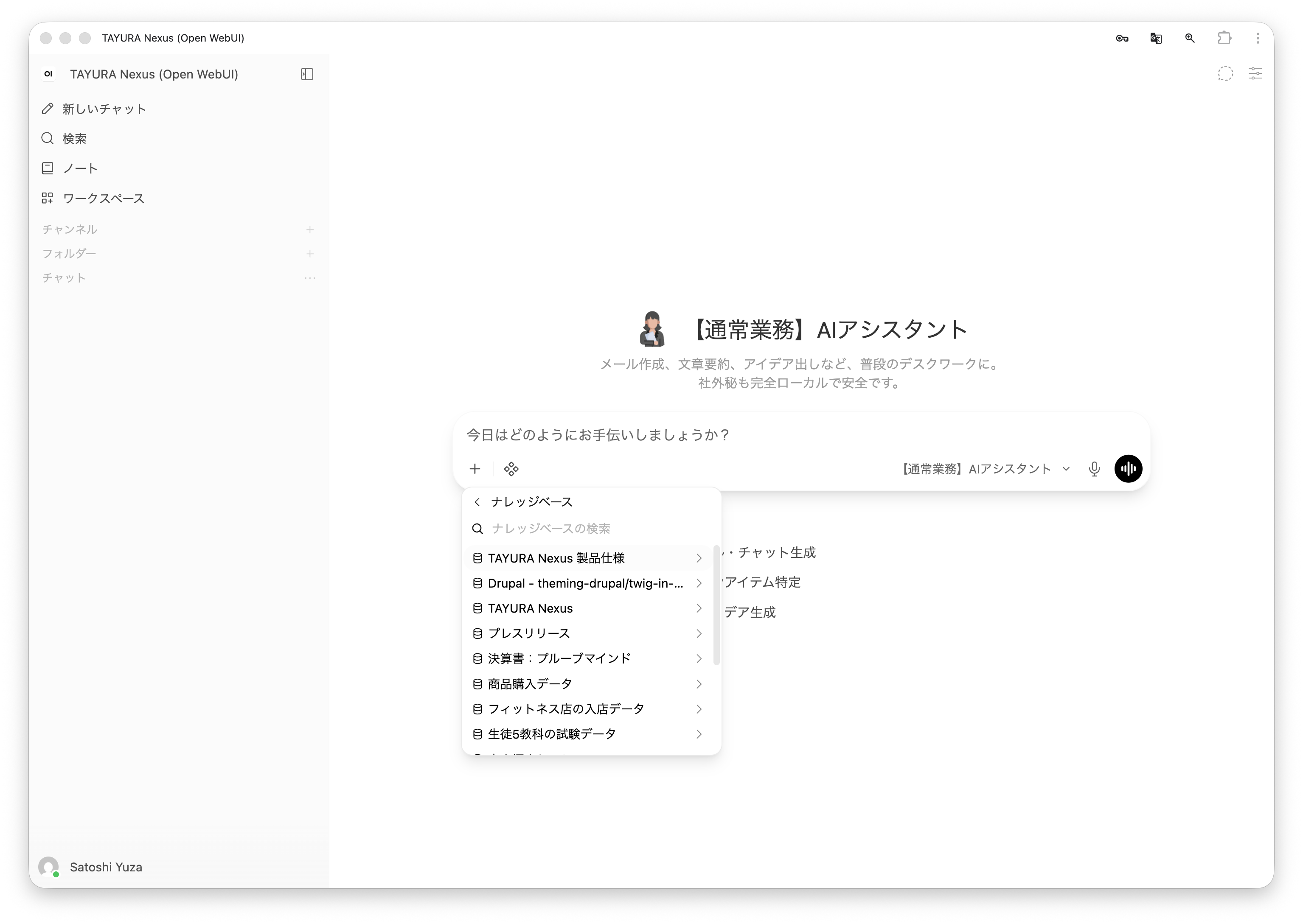
Task: Go back from the ナレッジベース submenu
Action: [x=477, y=502]
